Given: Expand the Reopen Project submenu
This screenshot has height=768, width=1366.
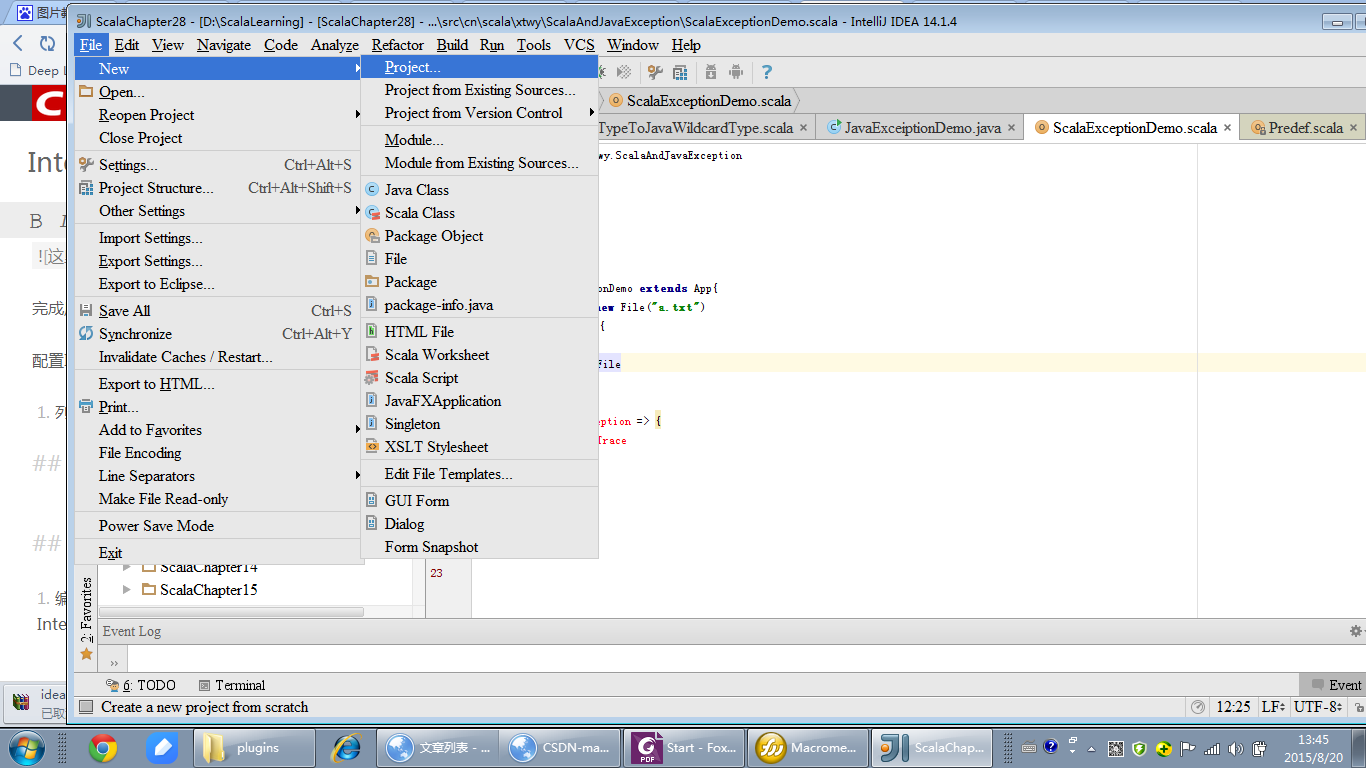Looking at the screenshot, I should pyautogui.click(x=218, y=115).
